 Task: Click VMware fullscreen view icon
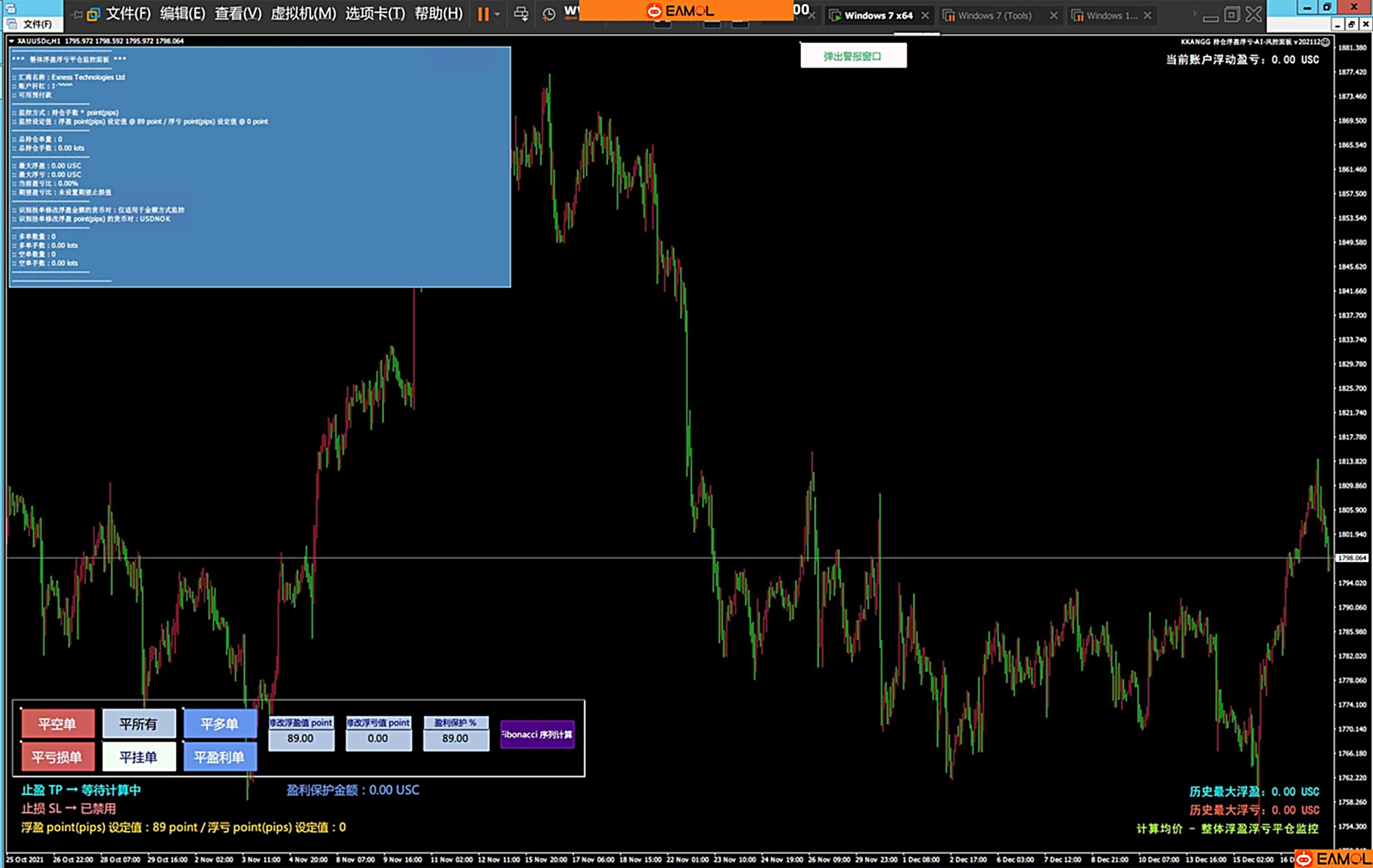coord(1231,14)
